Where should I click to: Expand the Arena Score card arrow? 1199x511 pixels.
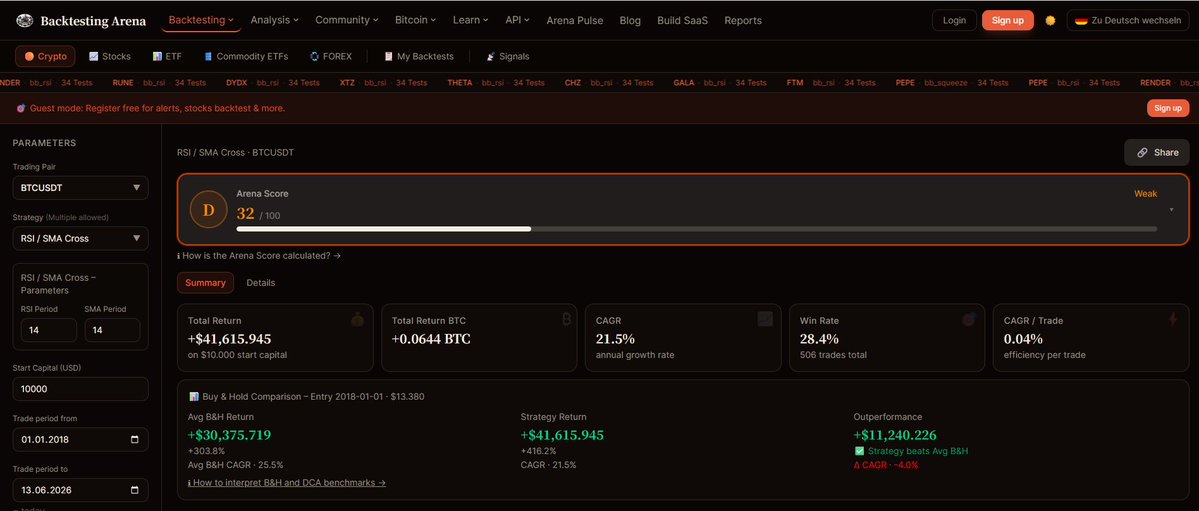click(1172, 210)
